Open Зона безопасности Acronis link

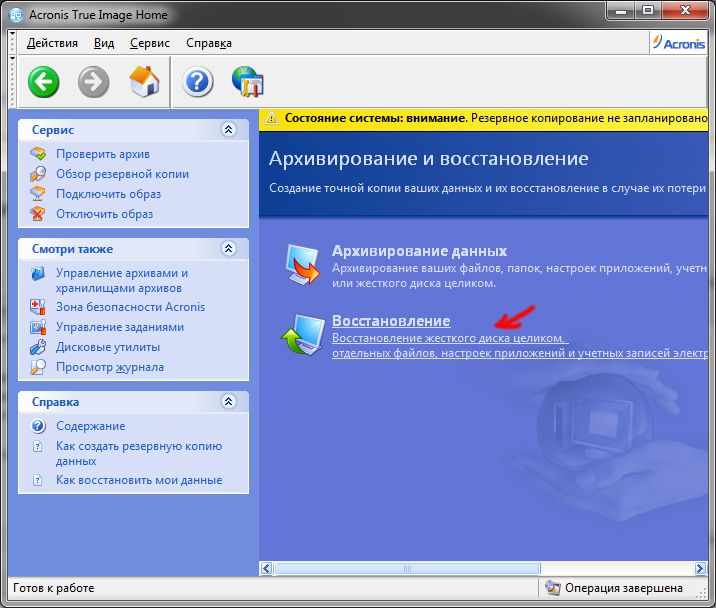click(131, 307)
